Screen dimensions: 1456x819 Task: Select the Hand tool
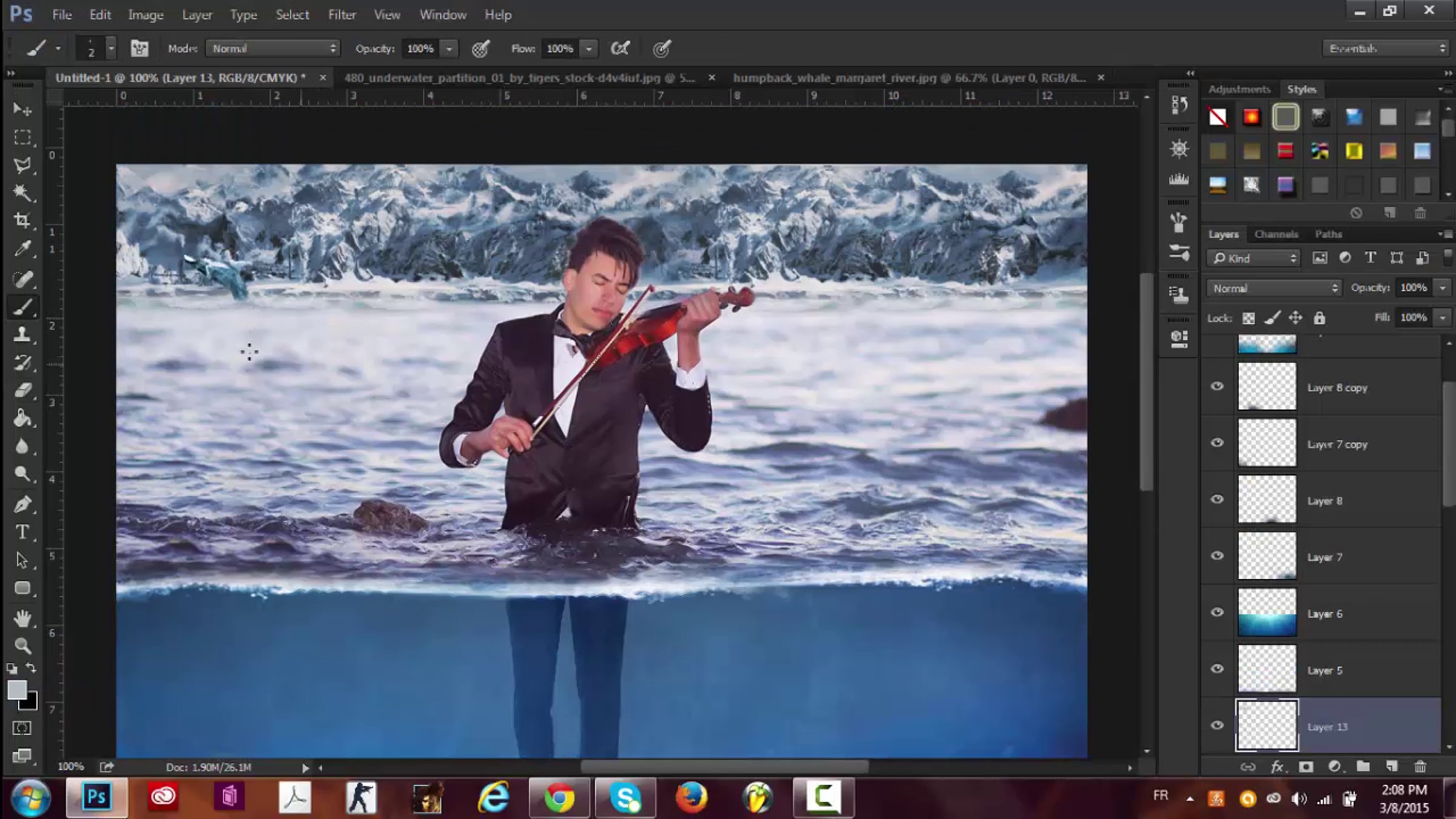coord(22,618)
